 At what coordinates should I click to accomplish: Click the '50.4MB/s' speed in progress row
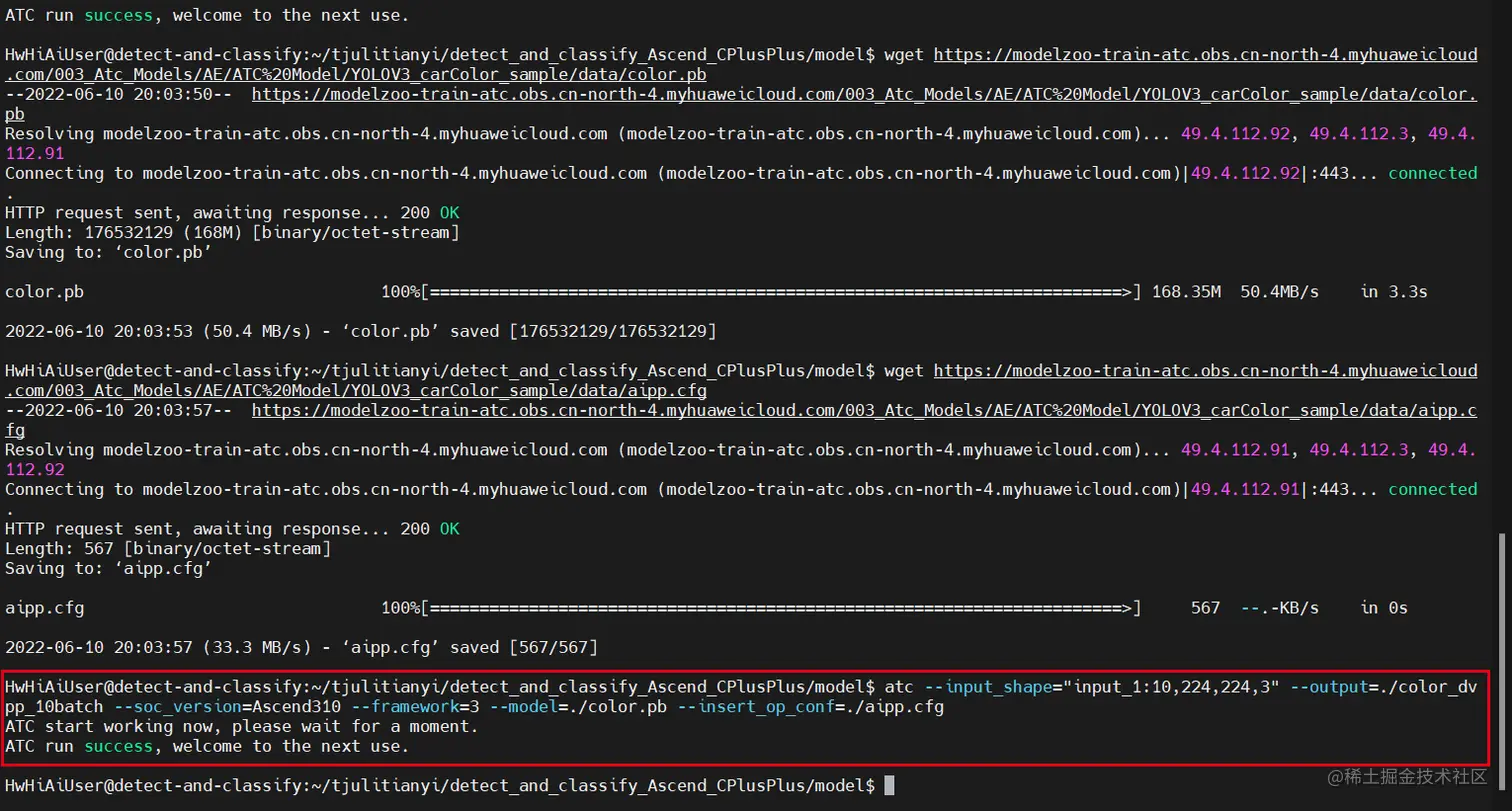(x=1280, y=292)
